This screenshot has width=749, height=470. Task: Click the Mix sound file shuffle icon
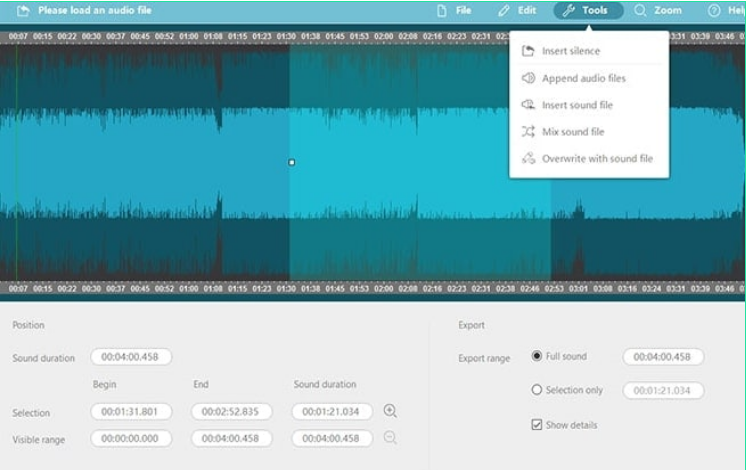(x=529, y=132)
